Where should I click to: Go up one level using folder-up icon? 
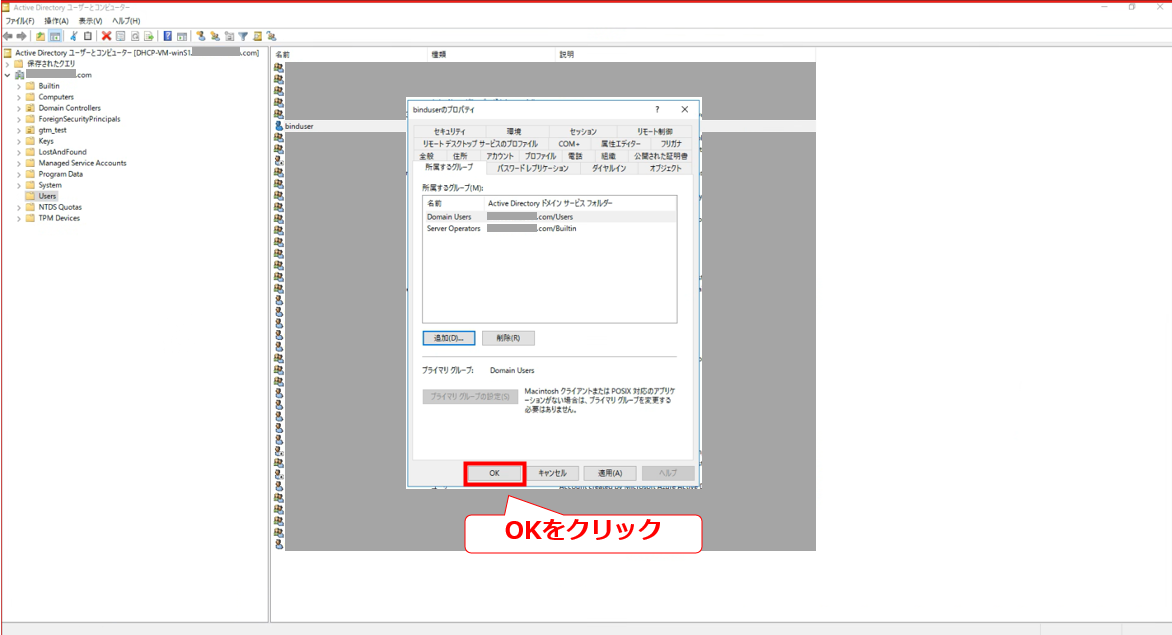point(40,36)
